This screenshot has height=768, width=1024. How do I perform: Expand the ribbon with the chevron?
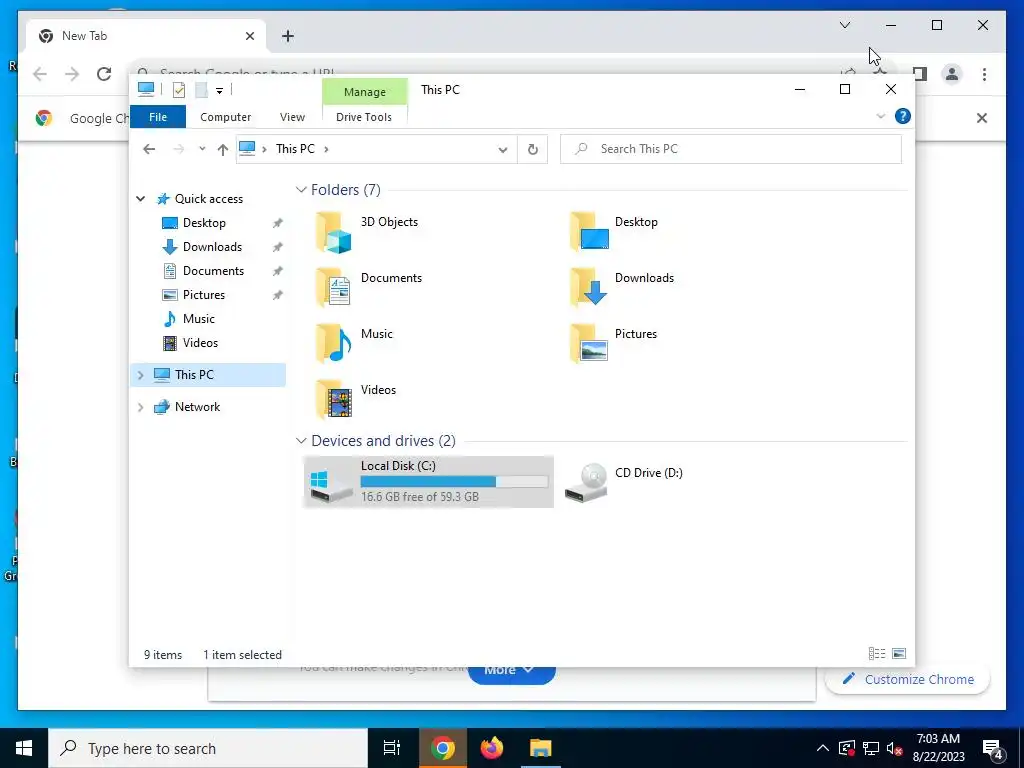(x=880, y=116)
